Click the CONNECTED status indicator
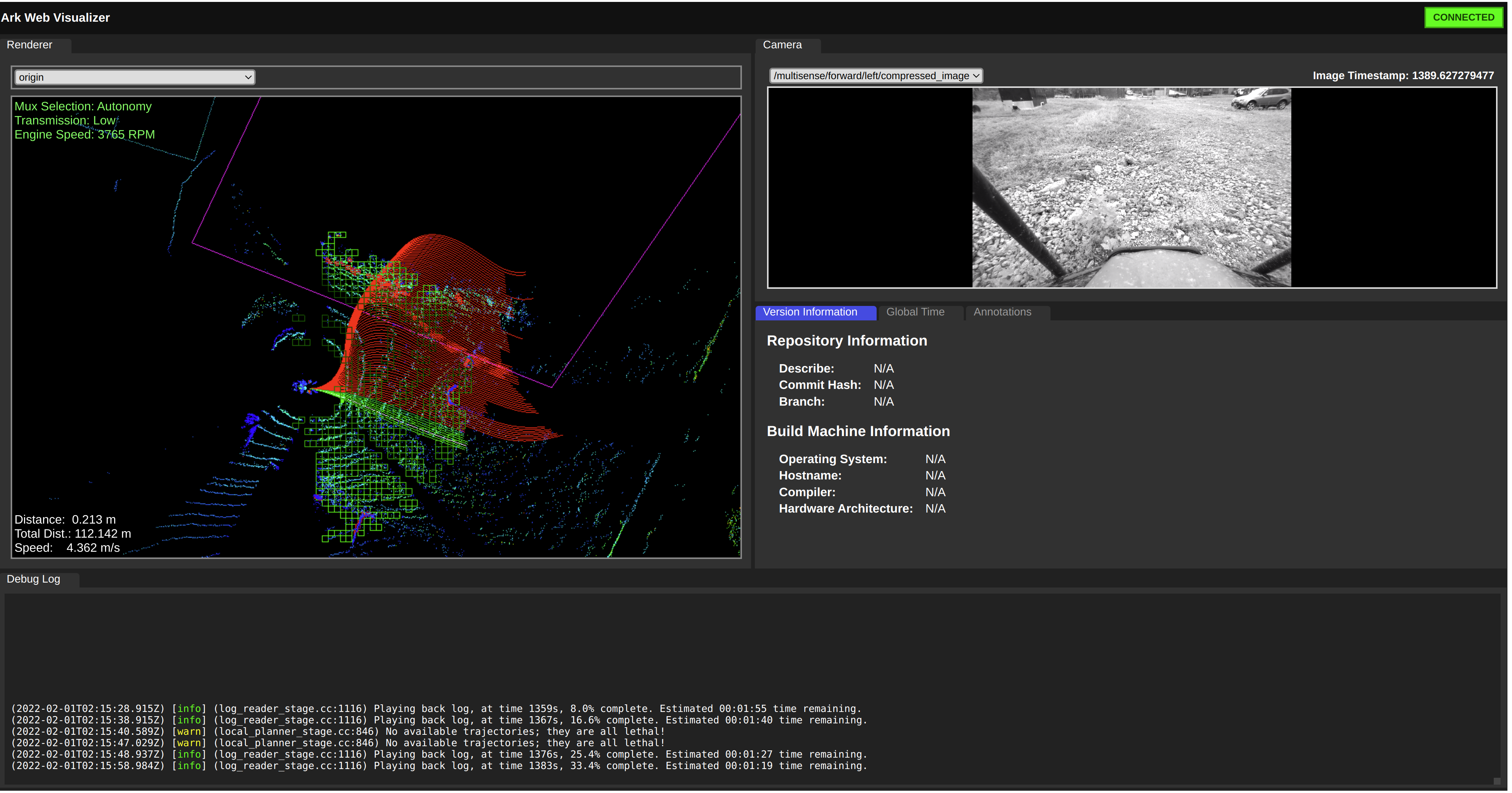Image resolution: width=1512 pixels, height=793 pixels. pos(1463,18)
